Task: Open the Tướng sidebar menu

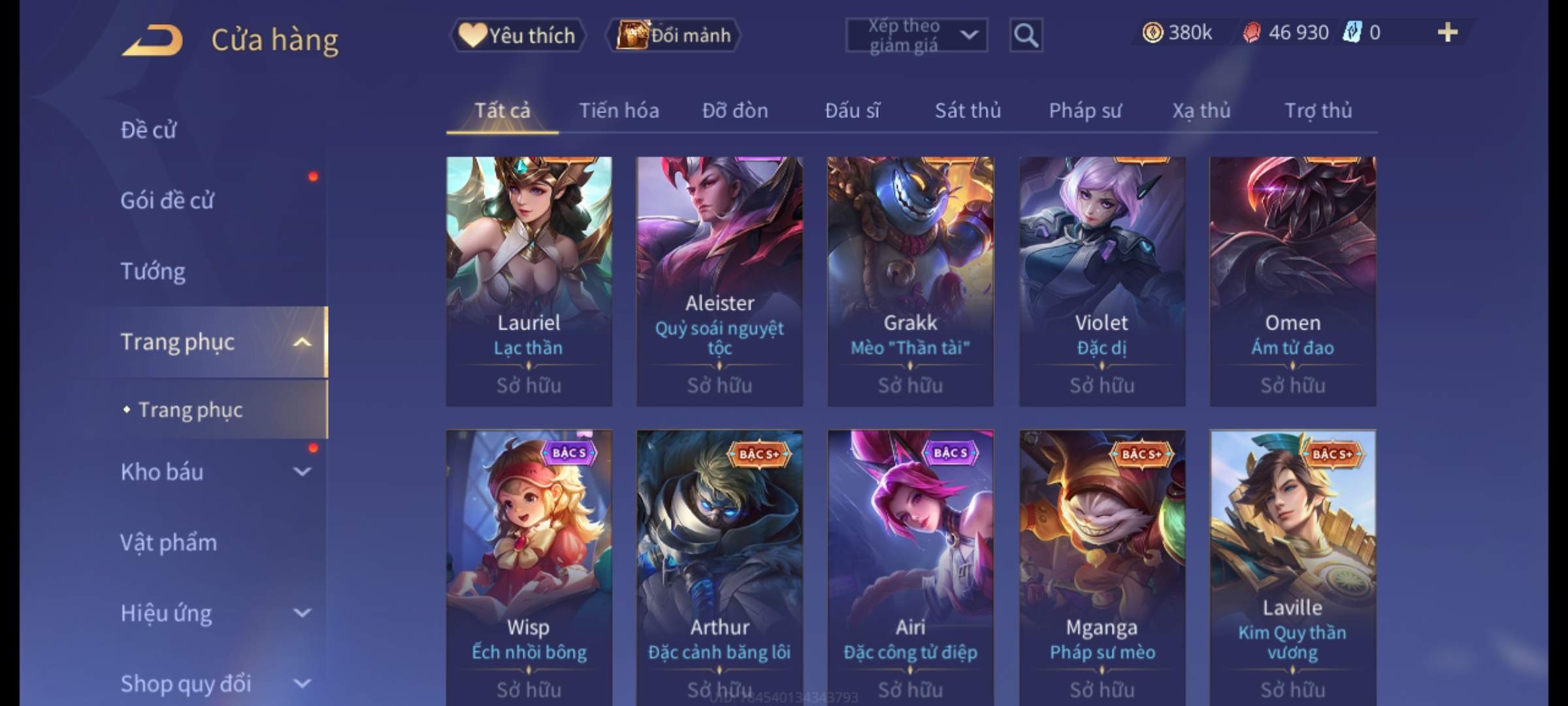Action: tap(153, 271)
